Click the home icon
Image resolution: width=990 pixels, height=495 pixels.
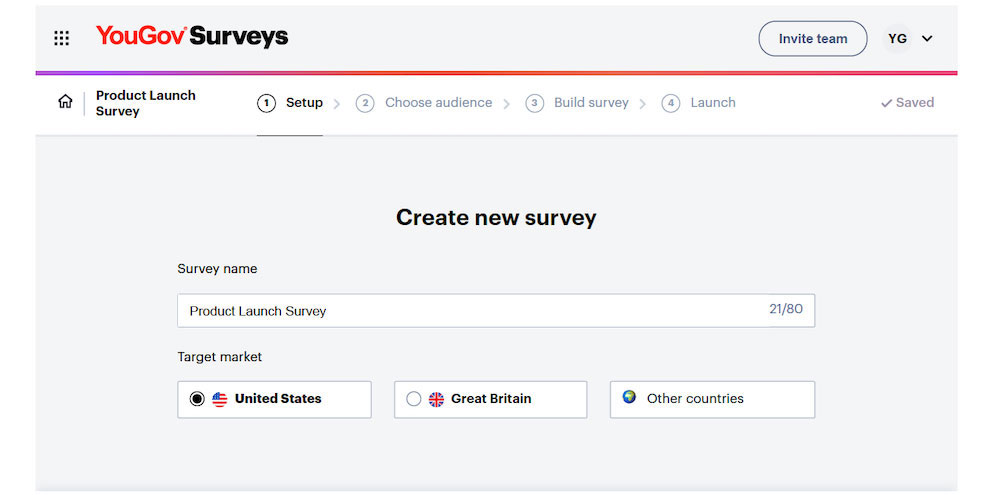tap(65, 102)
